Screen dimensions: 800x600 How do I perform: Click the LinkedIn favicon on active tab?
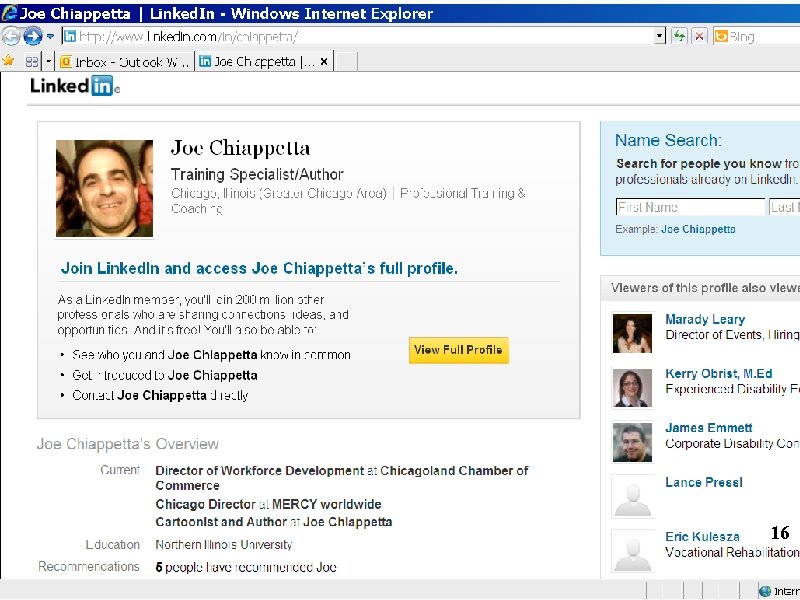pos(205,61)
